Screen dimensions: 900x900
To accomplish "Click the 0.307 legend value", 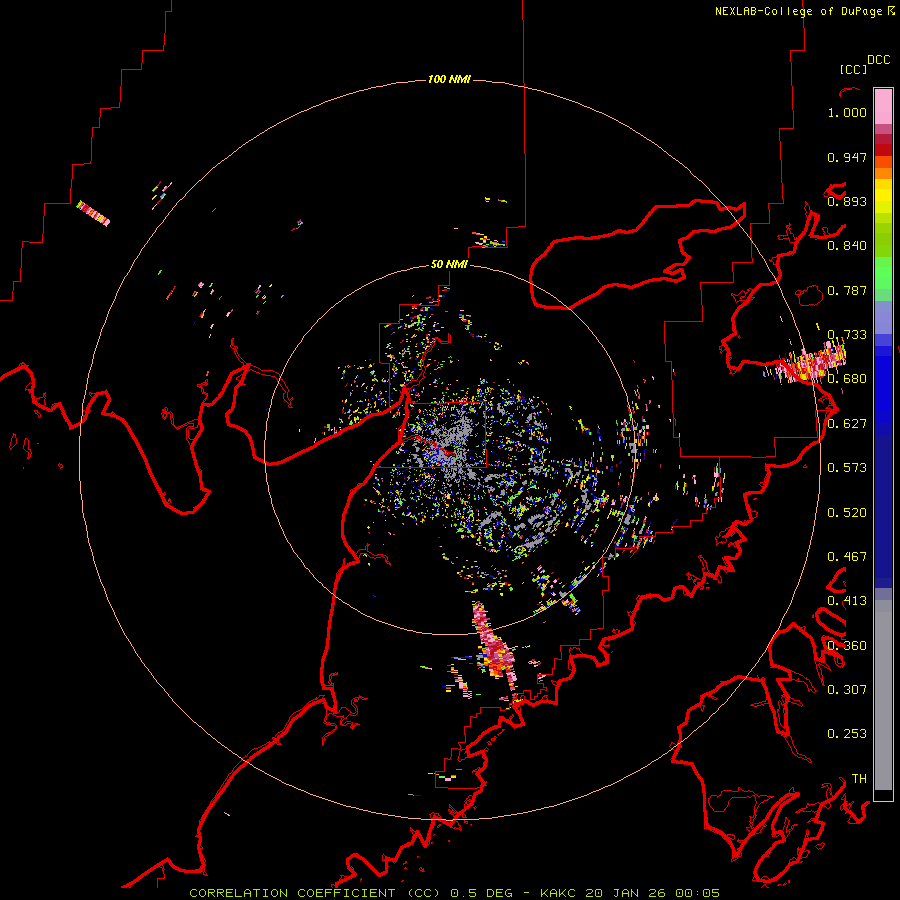I will pyautogui.click(x=847, y=690).
